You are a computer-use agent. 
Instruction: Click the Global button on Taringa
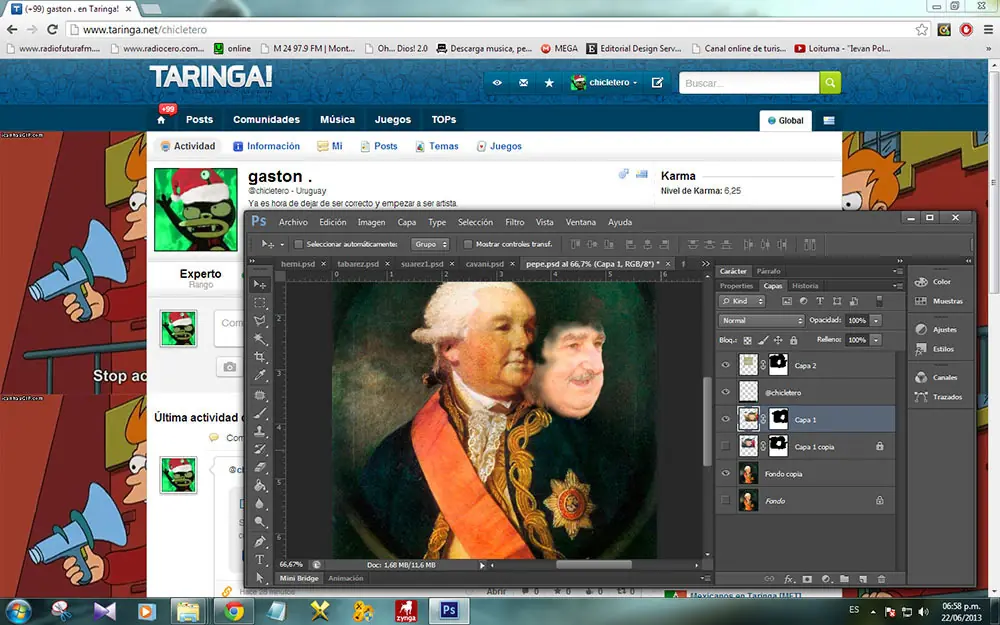tap(786, 120)
